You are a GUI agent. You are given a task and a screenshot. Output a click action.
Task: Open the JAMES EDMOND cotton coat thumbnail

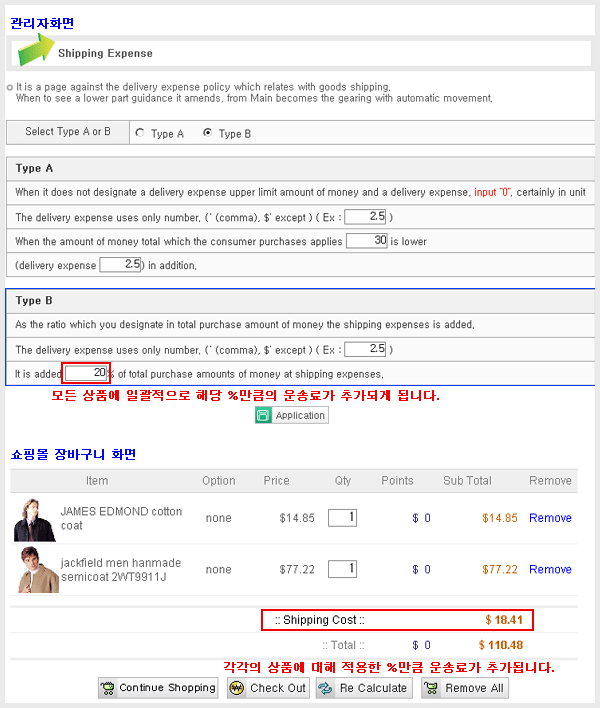coord(35,518)
